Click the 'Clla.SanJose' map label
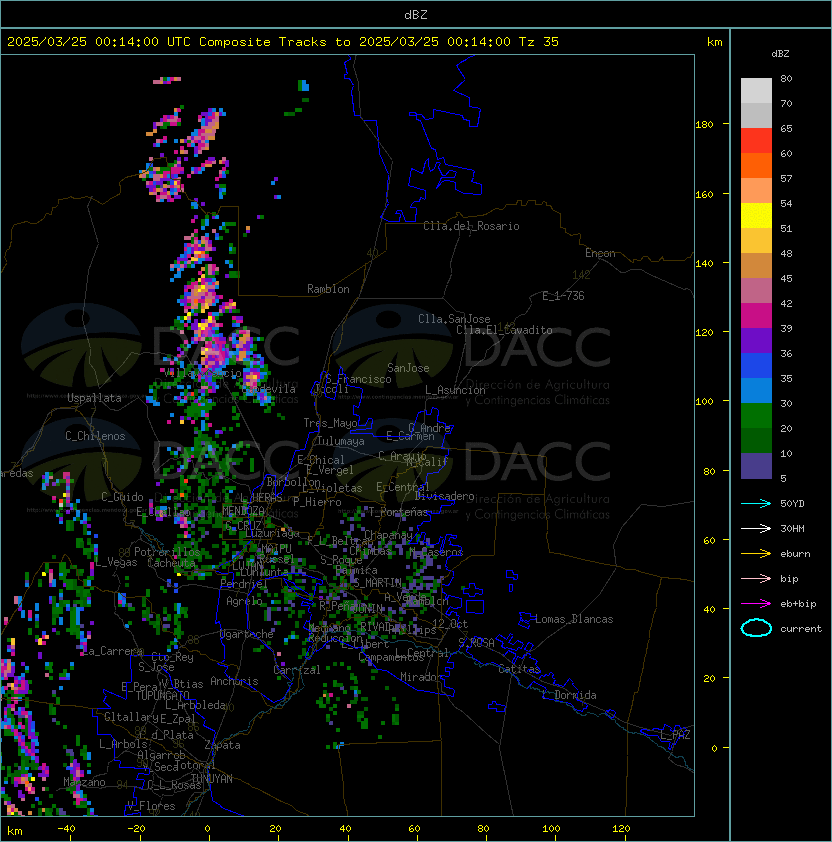832x842 pixels. [454, 319]
